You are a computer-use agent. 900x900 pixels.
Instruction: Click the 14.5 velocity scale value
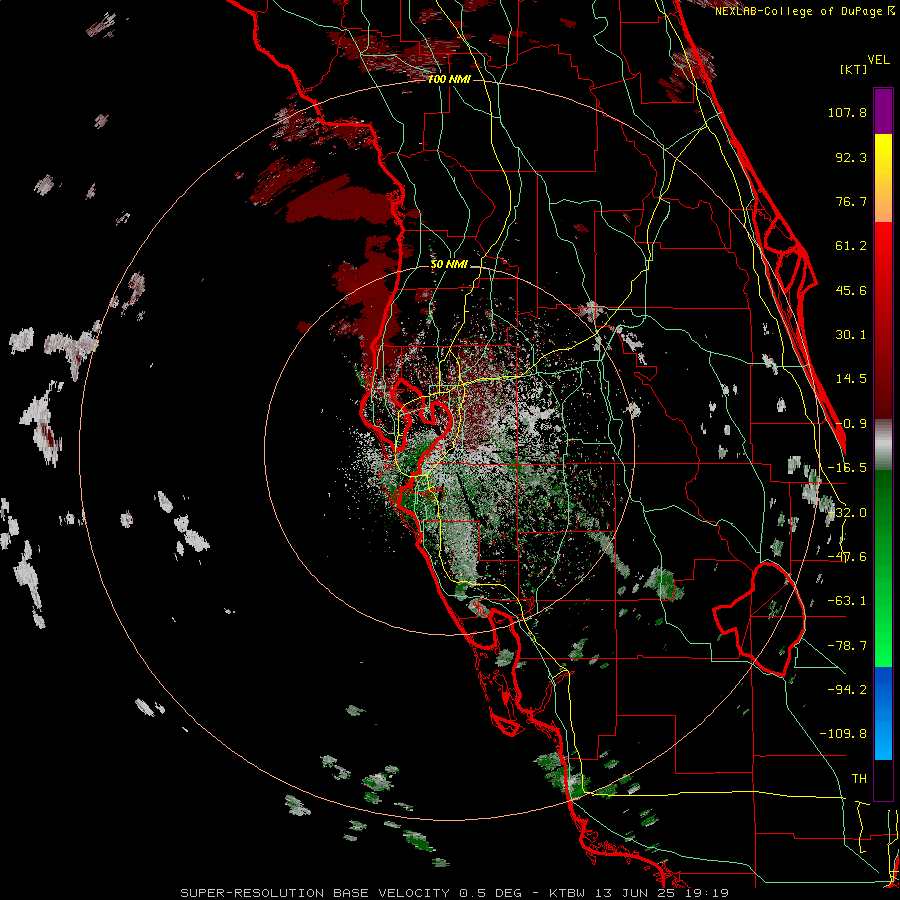tap(851, 379)
